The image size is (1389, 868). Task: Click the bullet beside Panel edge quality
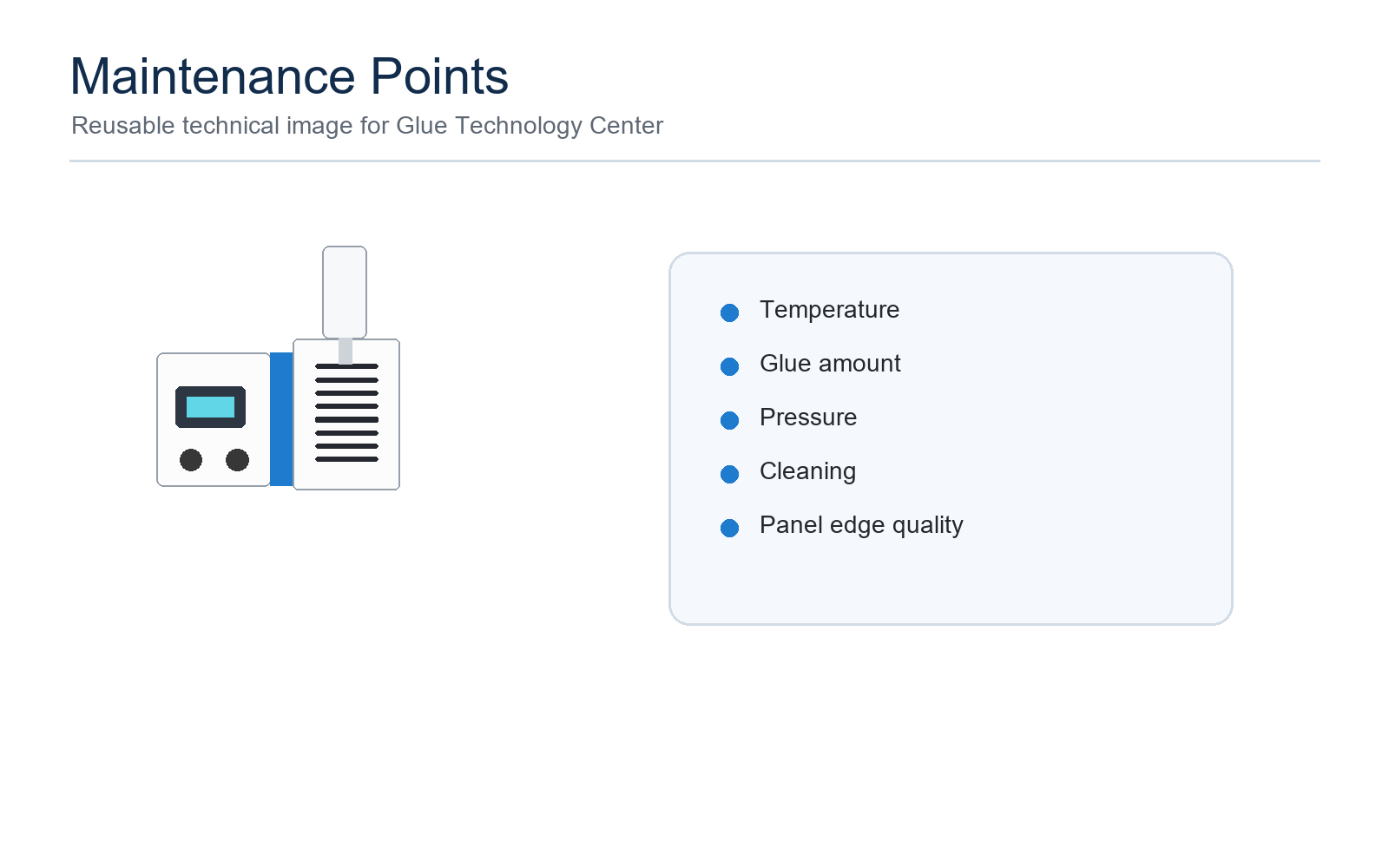tap(729, 528)
